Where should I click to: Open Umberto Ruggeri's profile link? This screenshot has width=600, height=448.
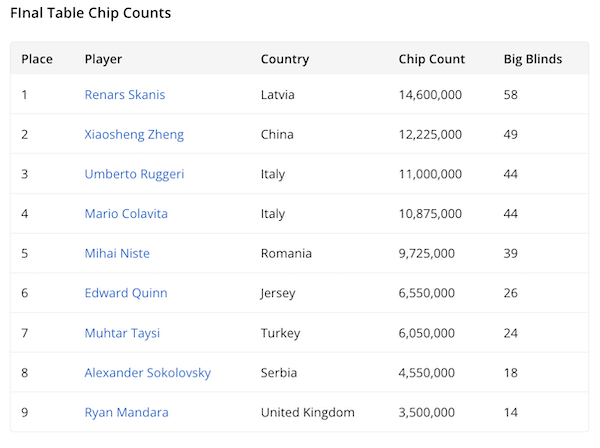tap(134, 174)
